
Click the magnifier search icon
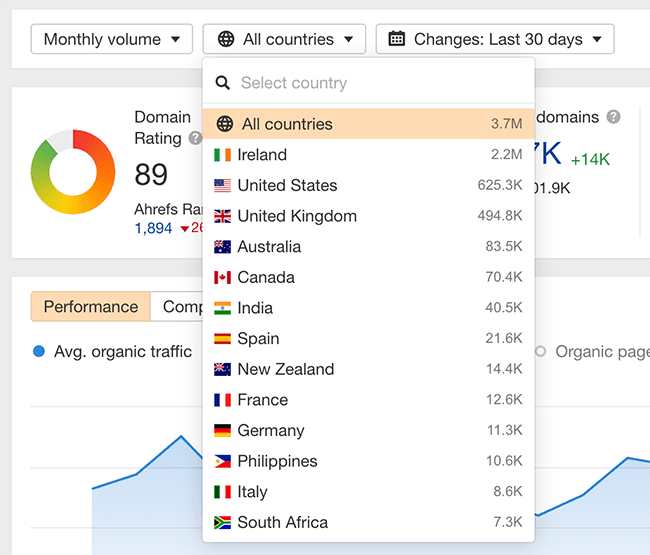coord(223,83)
